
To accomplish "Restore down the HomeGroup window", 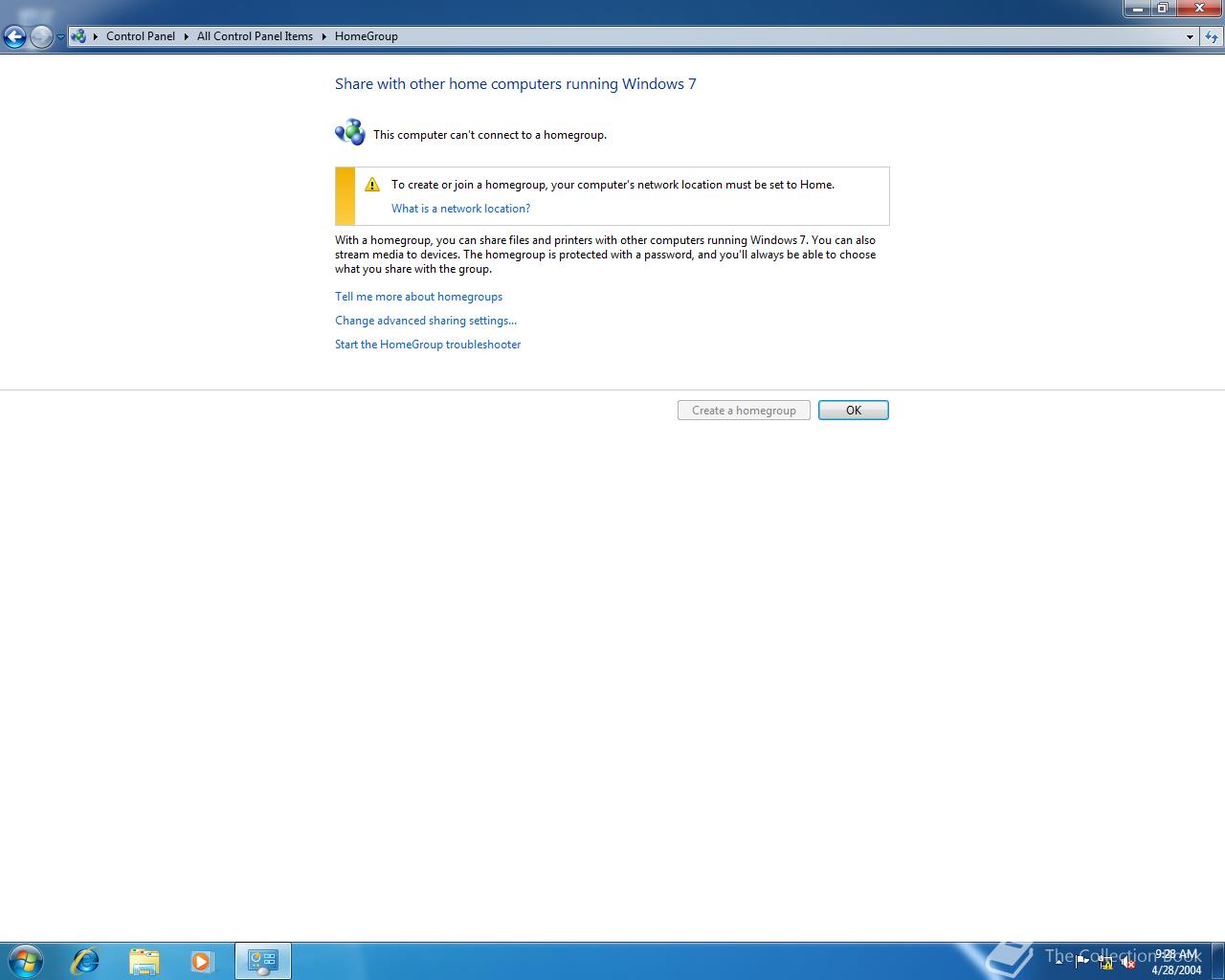I will [1163, 8].
